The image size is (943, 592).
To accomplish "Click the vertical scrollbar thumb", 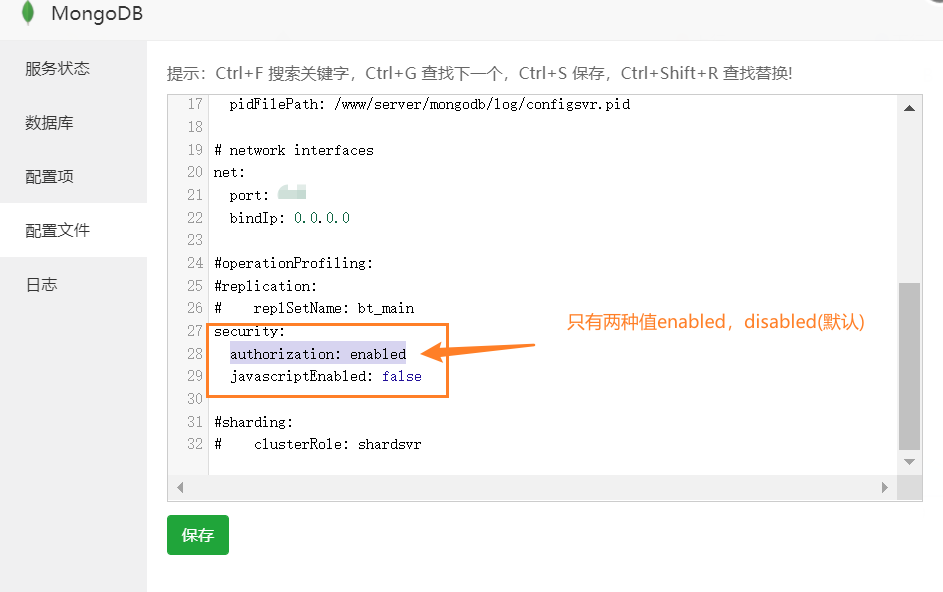I will point(909,366).
